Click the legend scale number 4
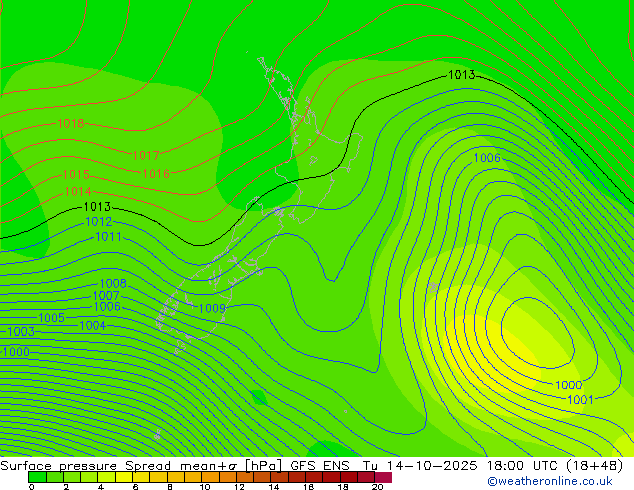The image size is (634, 490). [x=101, y=487]
